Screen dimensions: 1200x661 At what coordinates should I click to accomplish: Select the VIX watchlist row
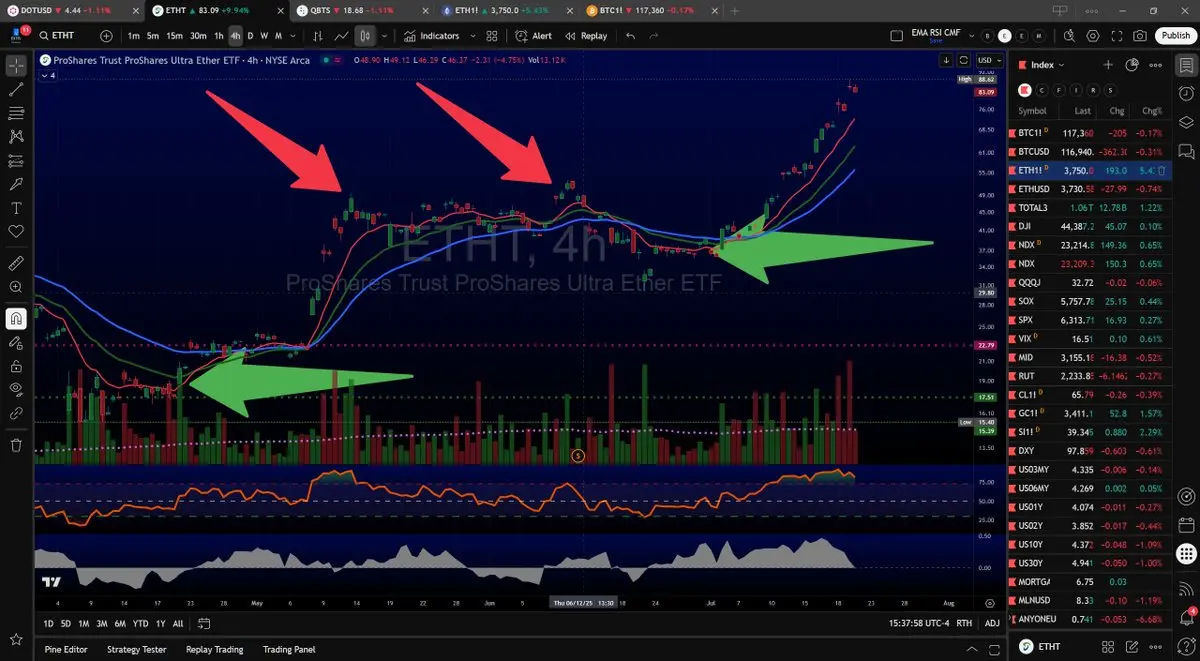[x=1091, y=339]
